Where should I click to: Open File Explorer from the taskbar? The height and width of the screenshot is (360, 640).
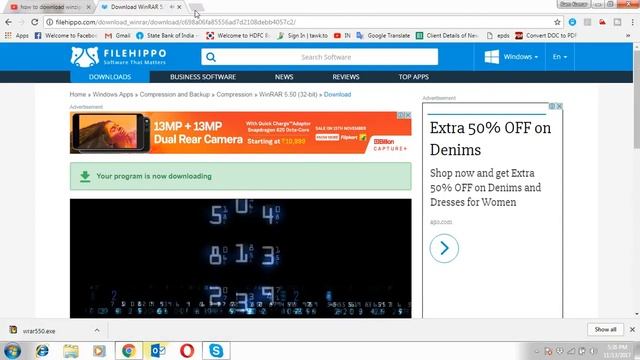coord(71,351)
